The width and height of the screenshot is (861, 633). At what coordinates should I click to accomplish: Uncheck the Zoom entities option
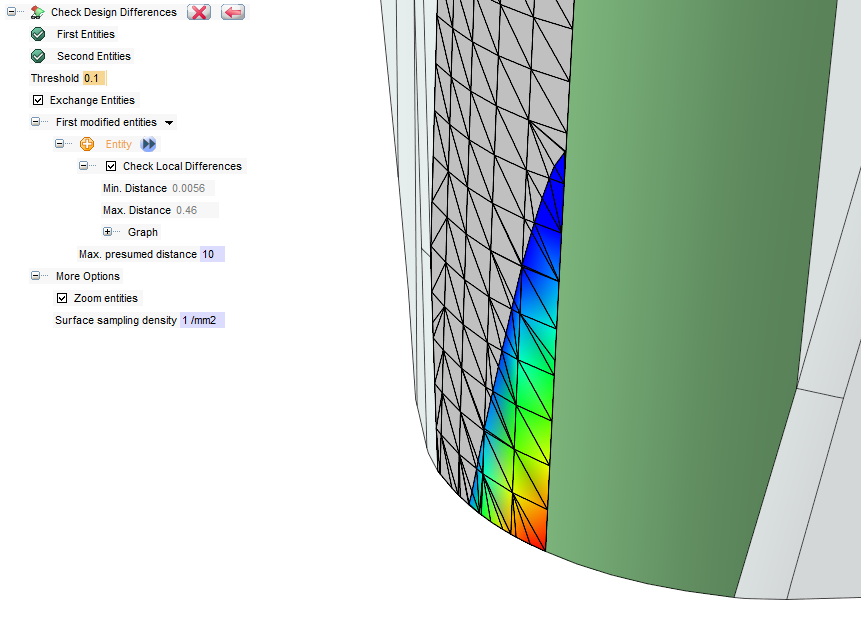[62, 298]
